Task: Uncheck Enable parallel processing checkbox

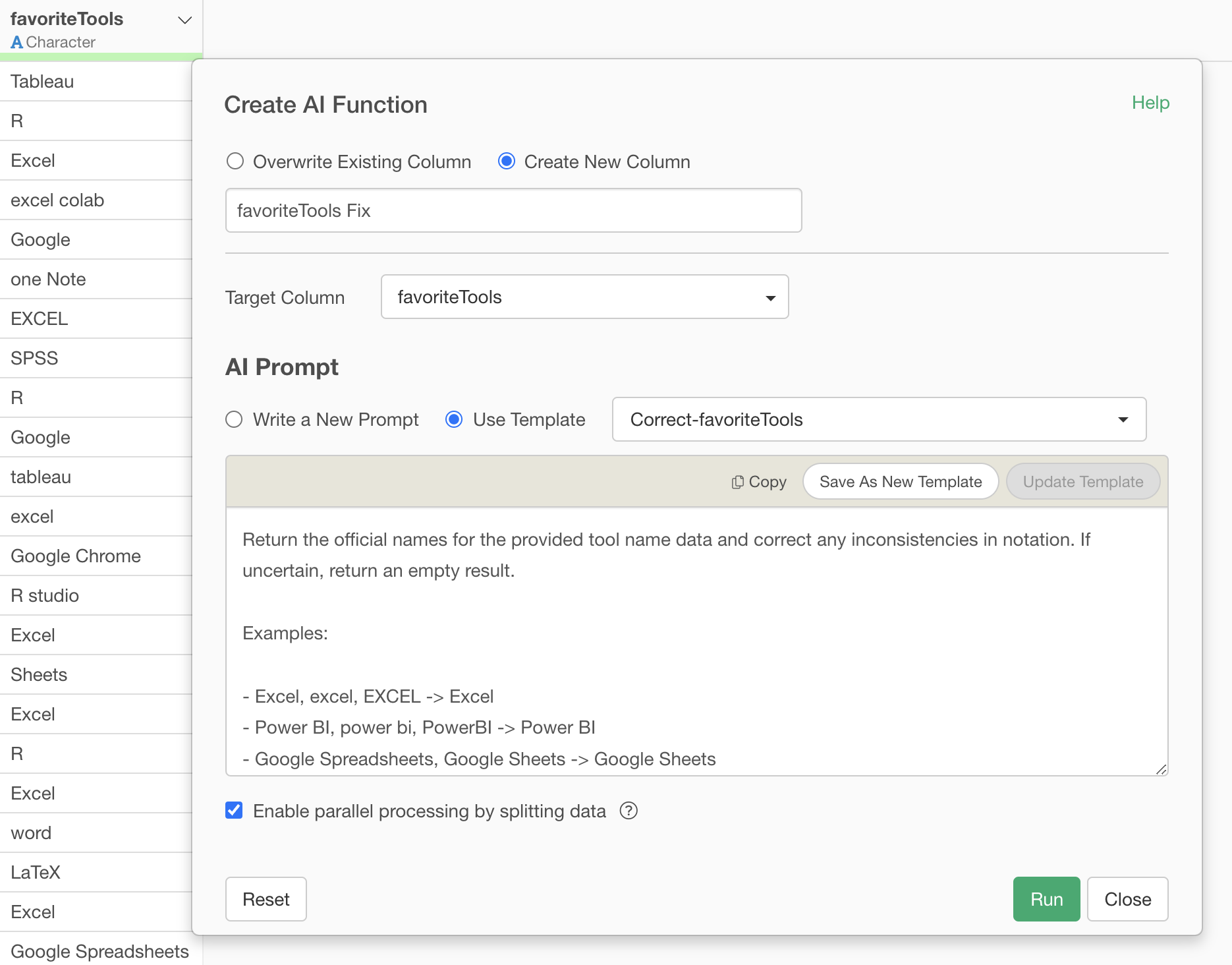Action: (x=234, y=811)
